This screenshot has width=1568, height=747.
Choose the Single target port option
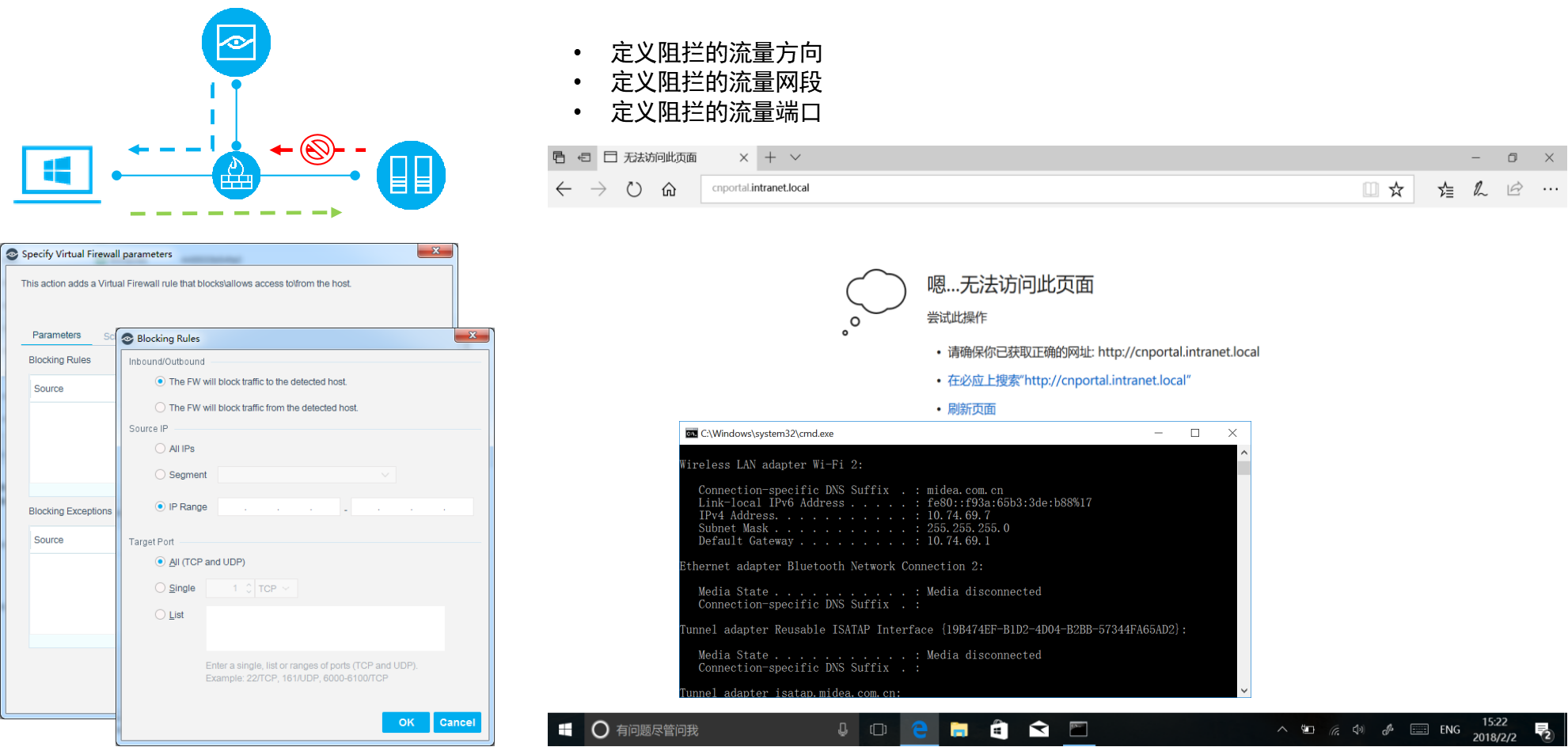coord(161,588)
